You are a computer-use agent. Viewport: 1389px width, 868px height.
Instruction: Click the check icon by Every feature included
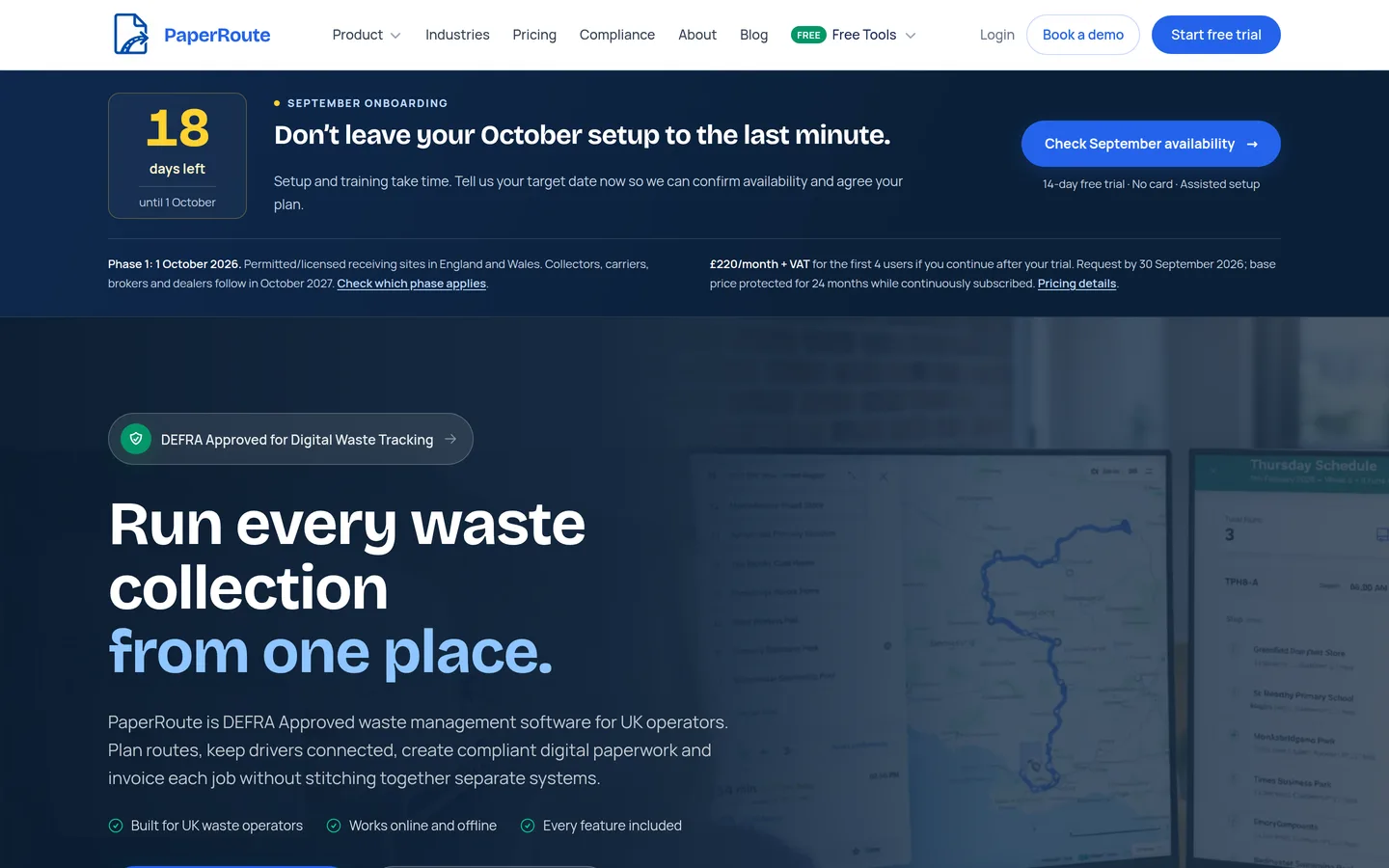pyautogui.click(x=528, y=826)
